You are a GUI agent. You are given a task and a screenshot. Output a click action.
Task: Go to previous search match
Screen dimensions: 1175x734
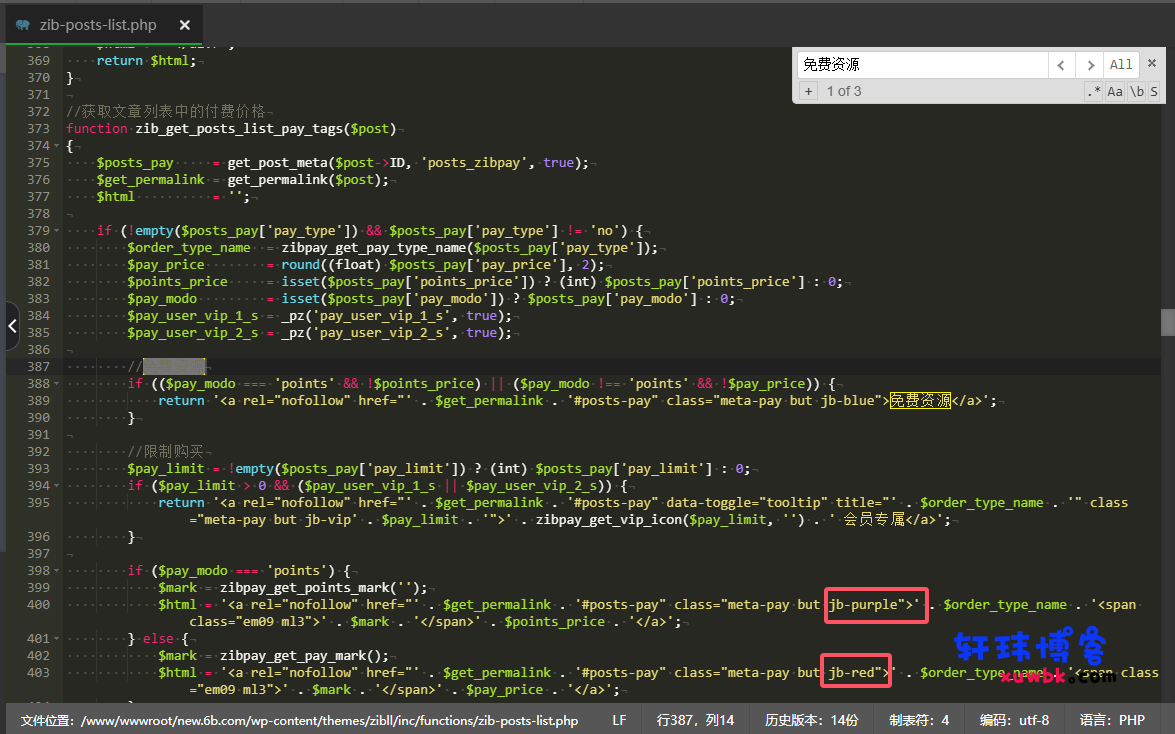(1061, 65)
